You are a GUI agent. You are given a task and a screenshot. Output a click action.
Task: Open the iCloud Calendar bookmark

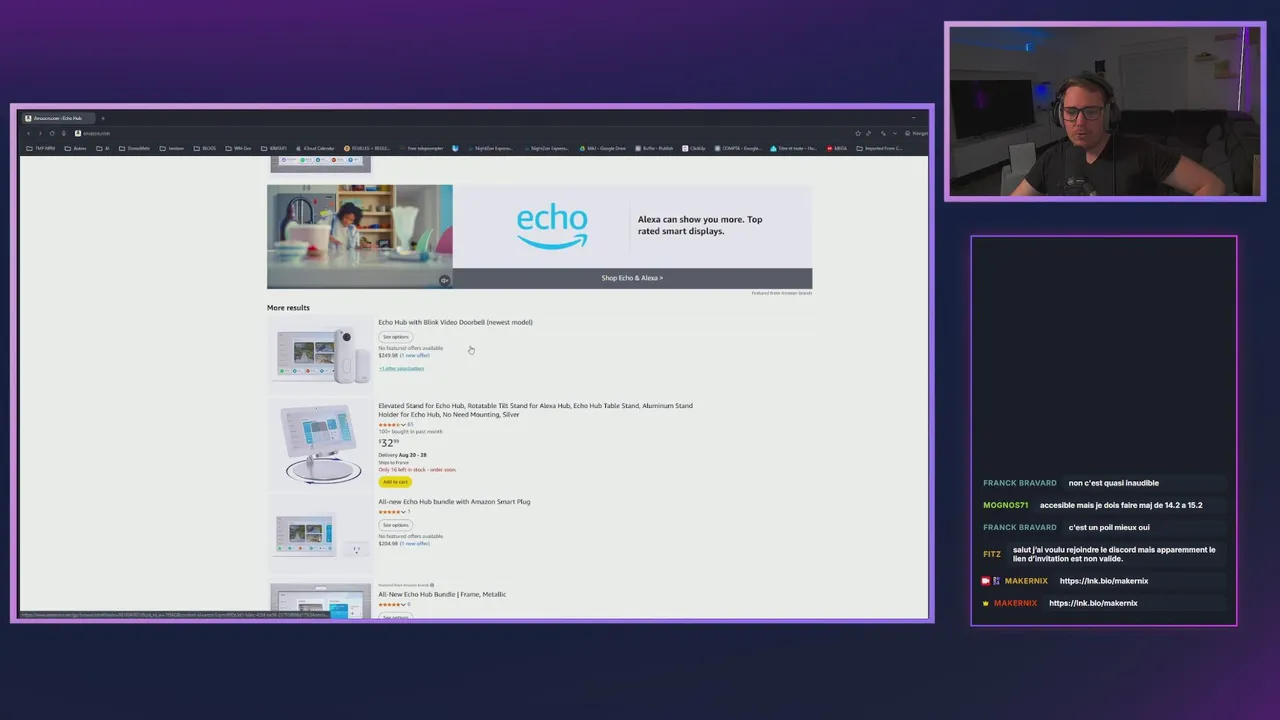click(315, 148)
